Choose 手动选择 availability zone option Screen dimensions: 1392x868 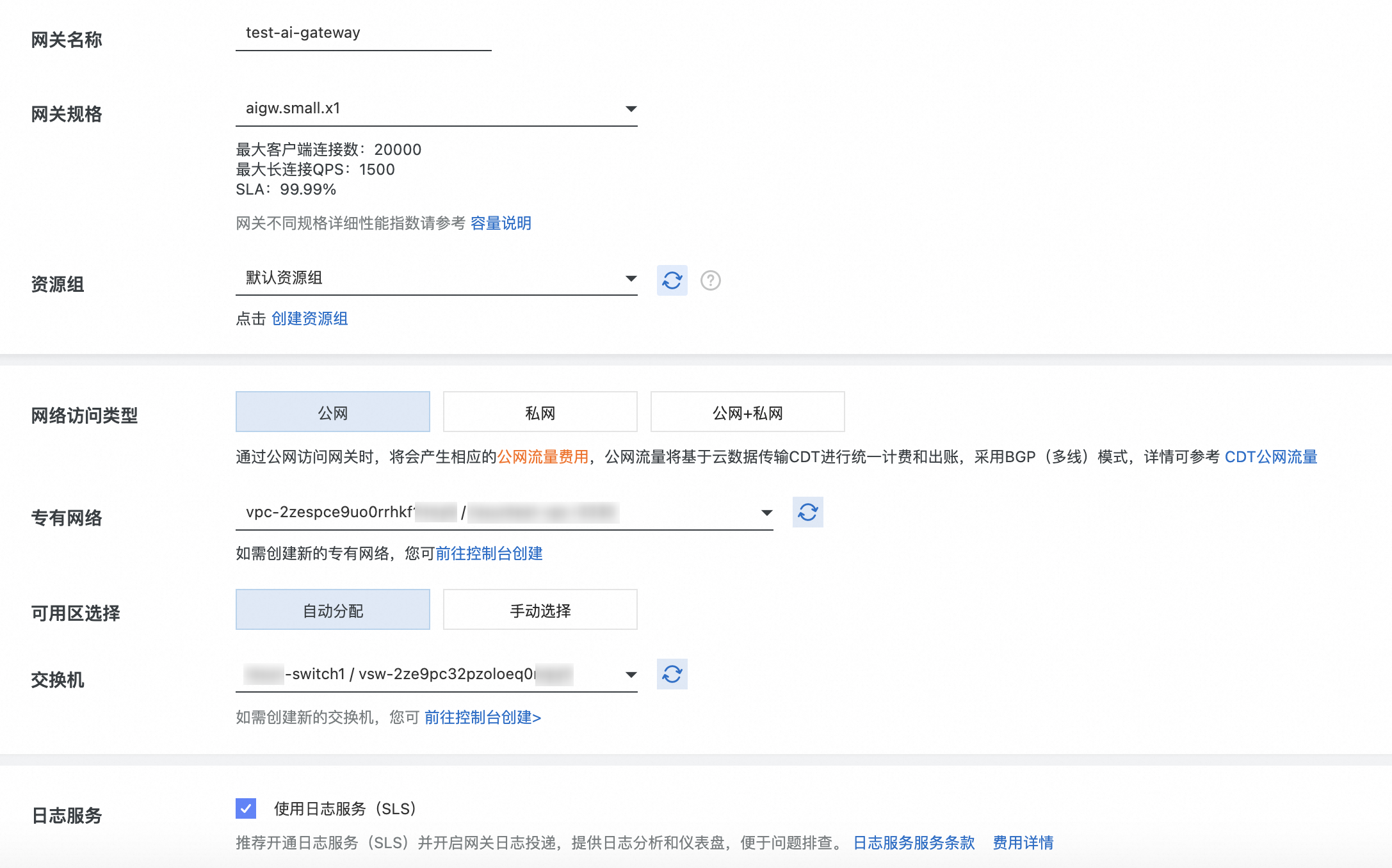tap(540, 610)
